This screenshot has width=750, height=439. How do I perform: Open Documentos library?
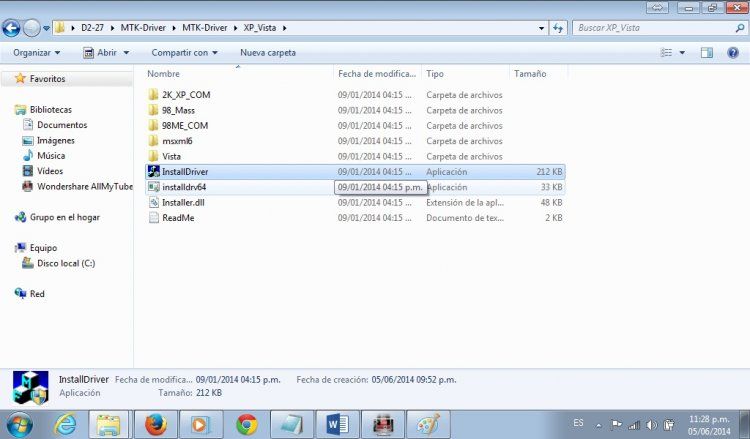62,125
